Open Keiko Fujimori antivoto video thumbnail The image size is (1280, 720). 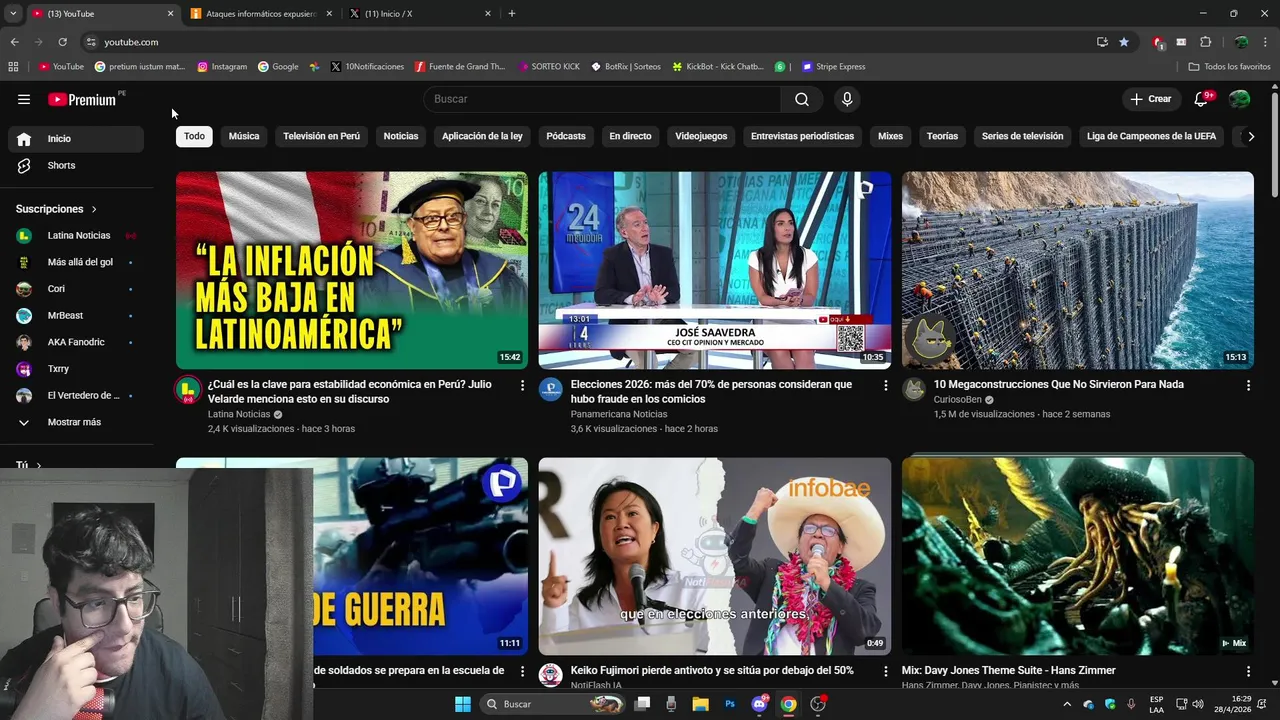[715, 556]
